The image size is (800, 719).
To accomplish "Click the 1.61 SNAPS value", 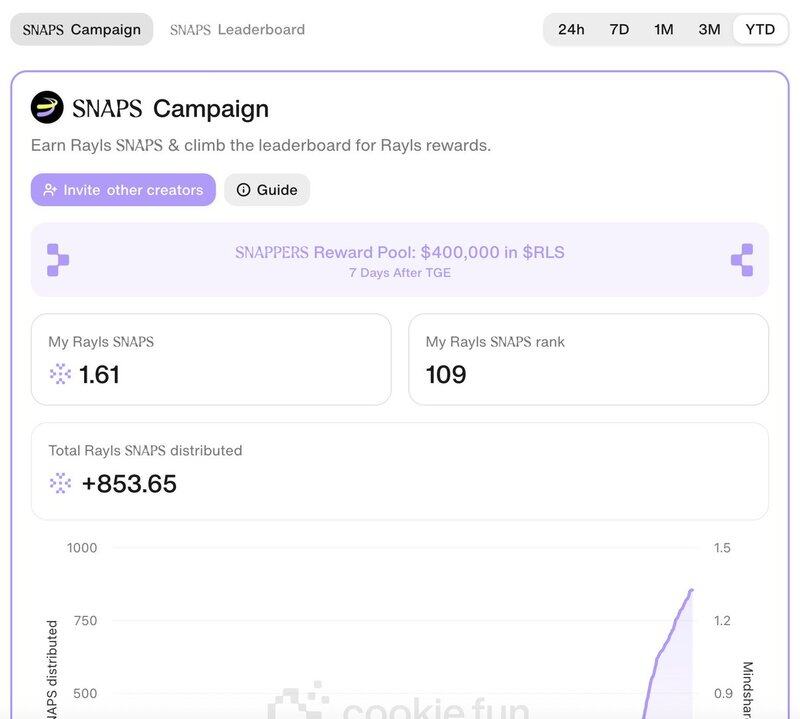I will pos(99,375).
